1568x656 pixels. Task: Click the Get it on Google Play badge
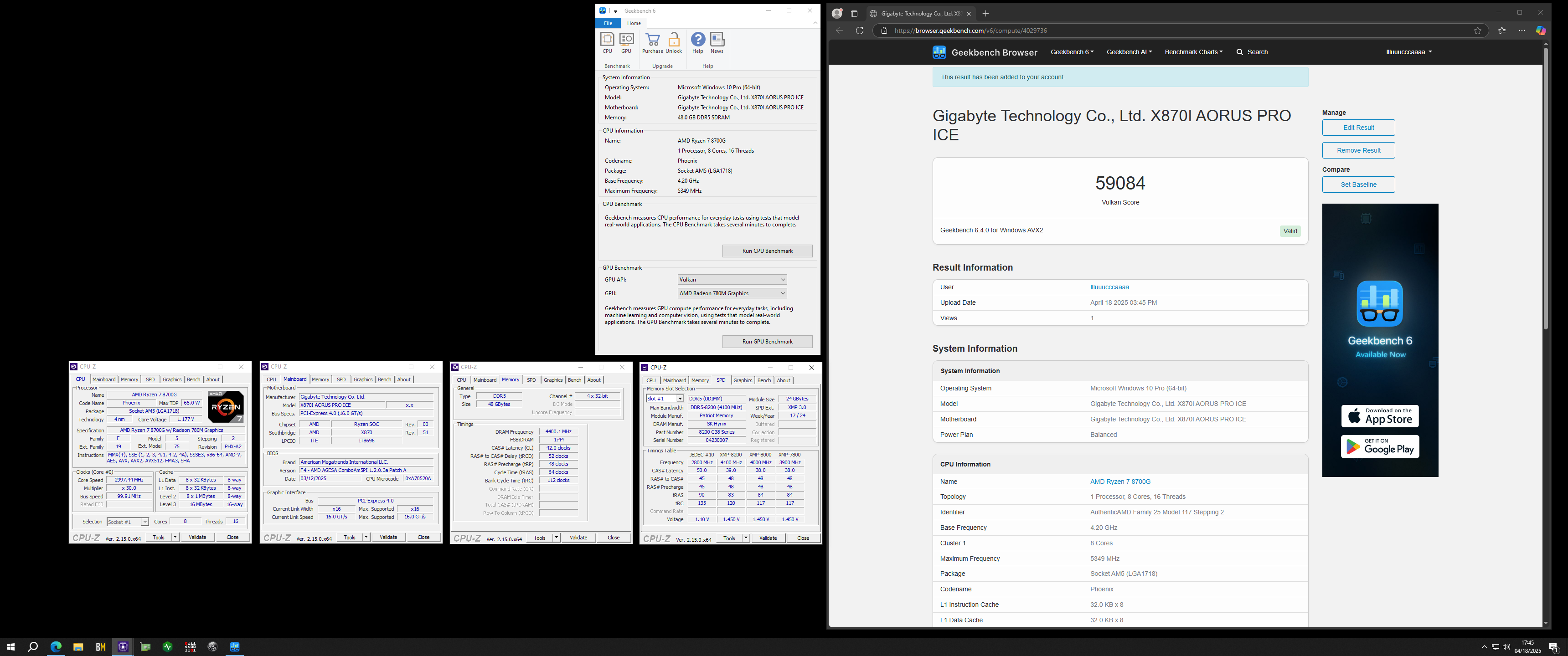1379,446
